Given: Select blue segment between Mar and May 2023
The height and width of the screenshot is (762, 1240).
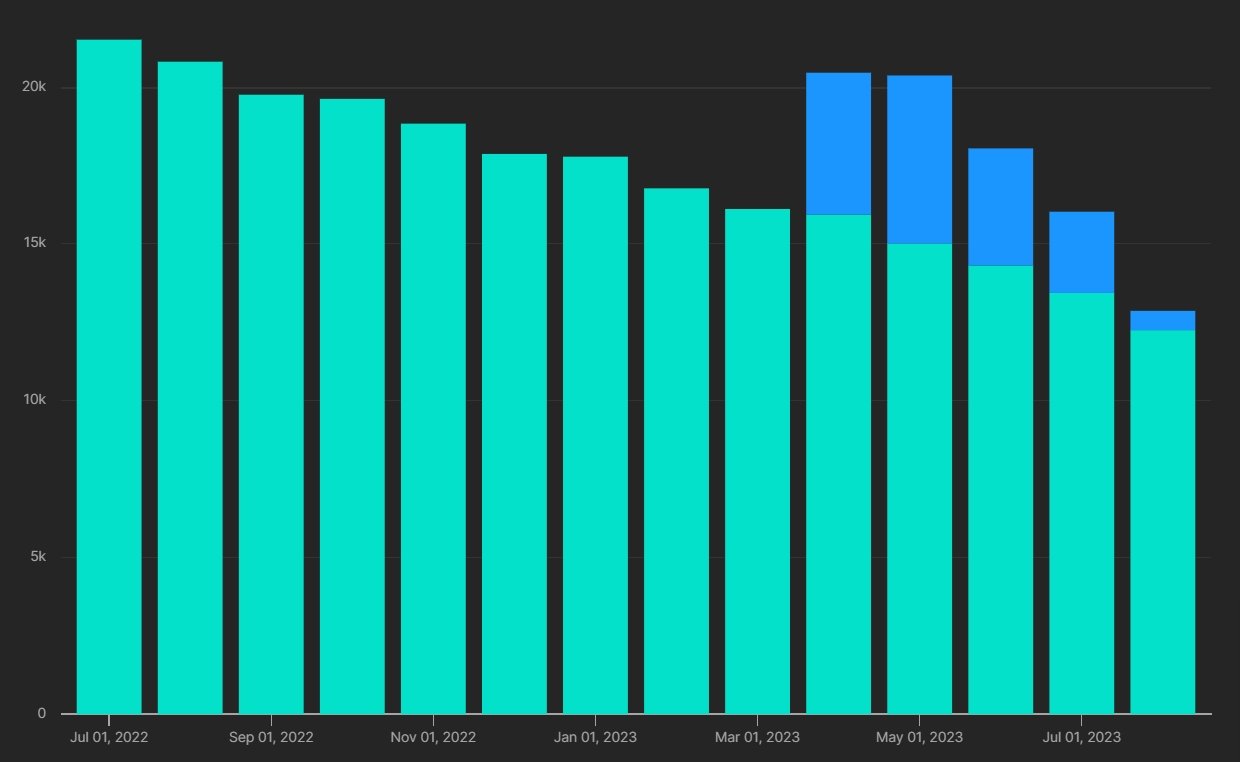Looking at the screenshot, I should coord(838,144).
